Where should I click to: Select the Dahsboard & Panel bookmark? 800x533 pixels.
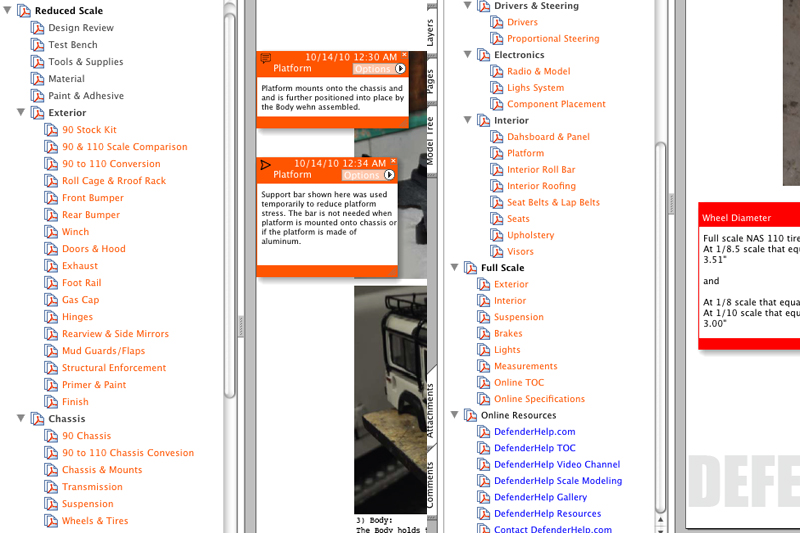pos(548,137)
